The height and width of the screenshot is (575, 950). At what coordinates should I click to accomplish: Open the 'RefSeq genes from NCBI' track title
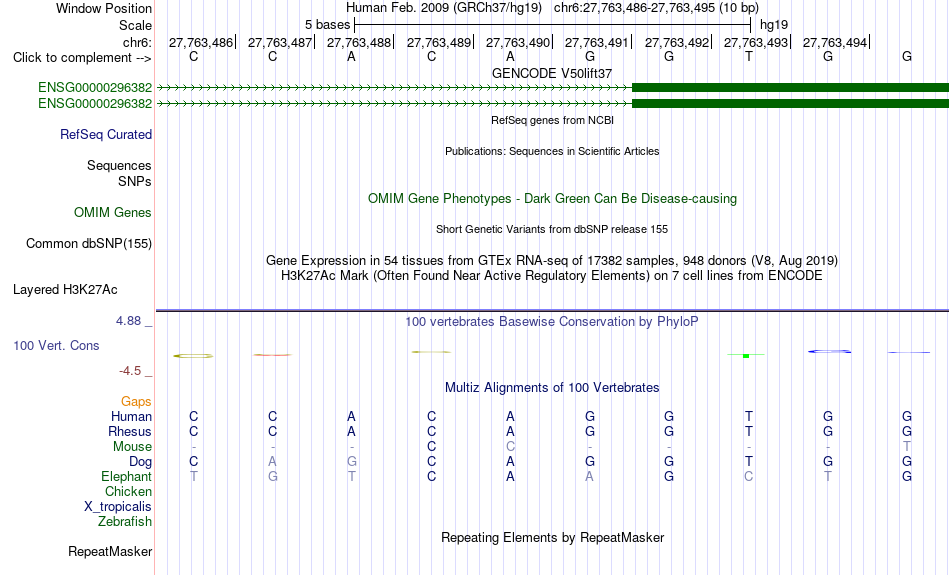pos(552,120)
